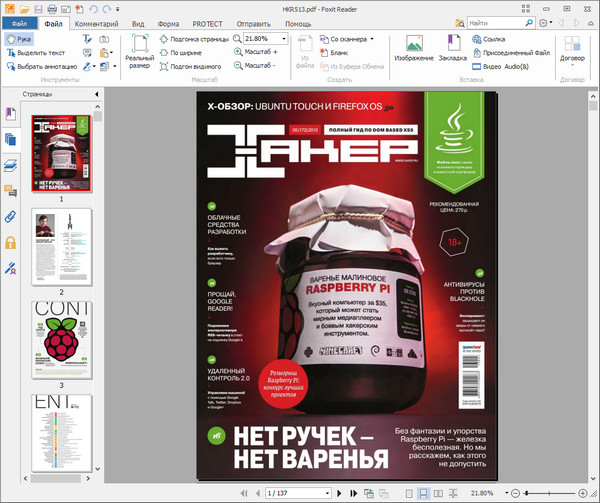Open the quick access customize arrow

point(117,9)
